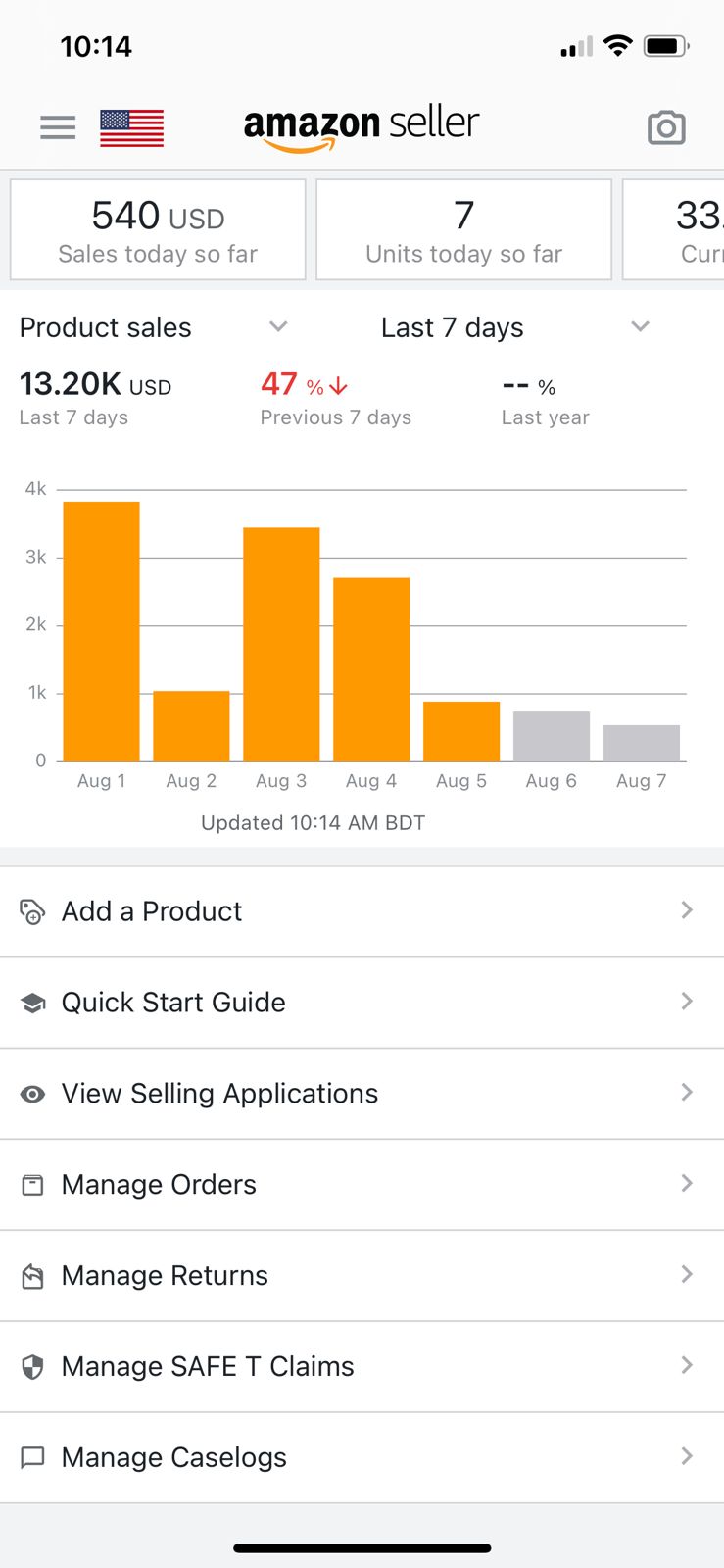Tap the eye icon for Selling Applications
724x1568 pixels.
(x=32, y=1094)
